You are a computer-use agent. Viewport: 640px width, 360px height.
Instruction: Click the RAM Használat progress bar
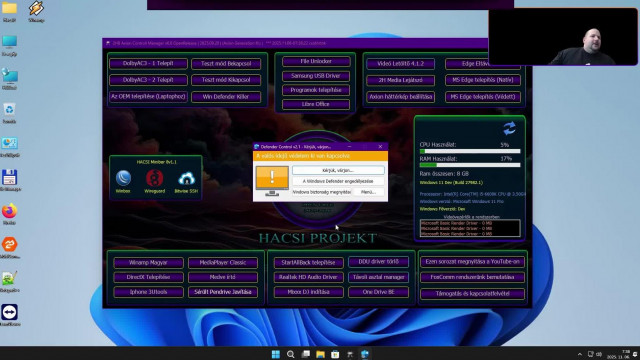470,165
